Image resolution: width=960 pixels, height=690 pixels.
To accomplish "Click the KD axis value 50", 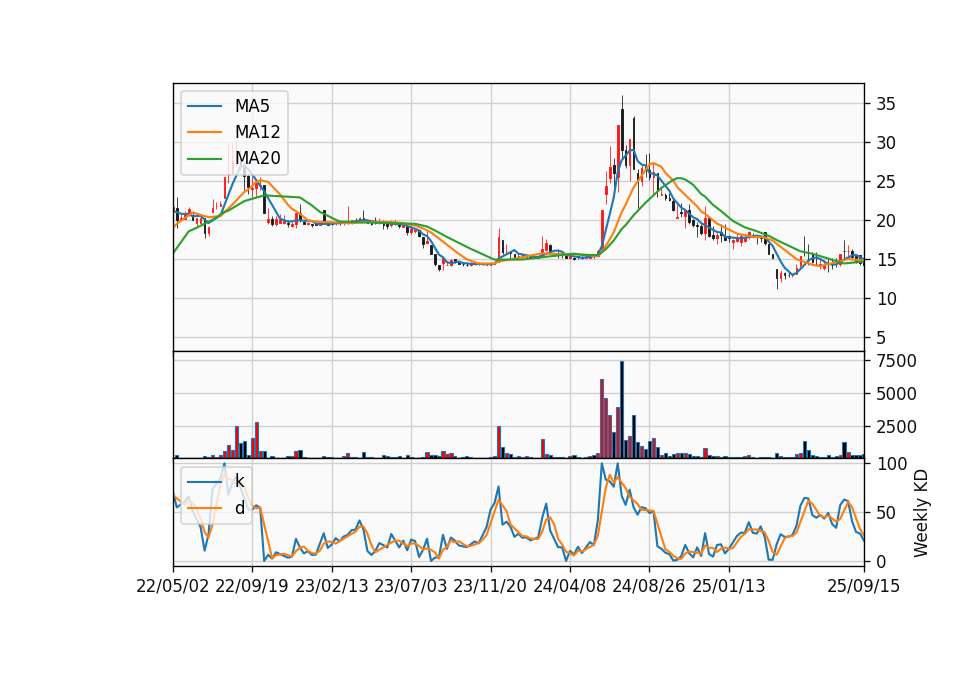I will coord(885,512).
